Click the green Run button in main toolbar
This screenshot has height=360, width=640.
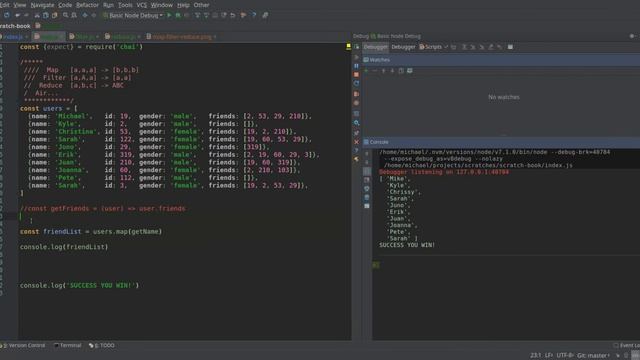pyautogui.click(x=169, y=15)
